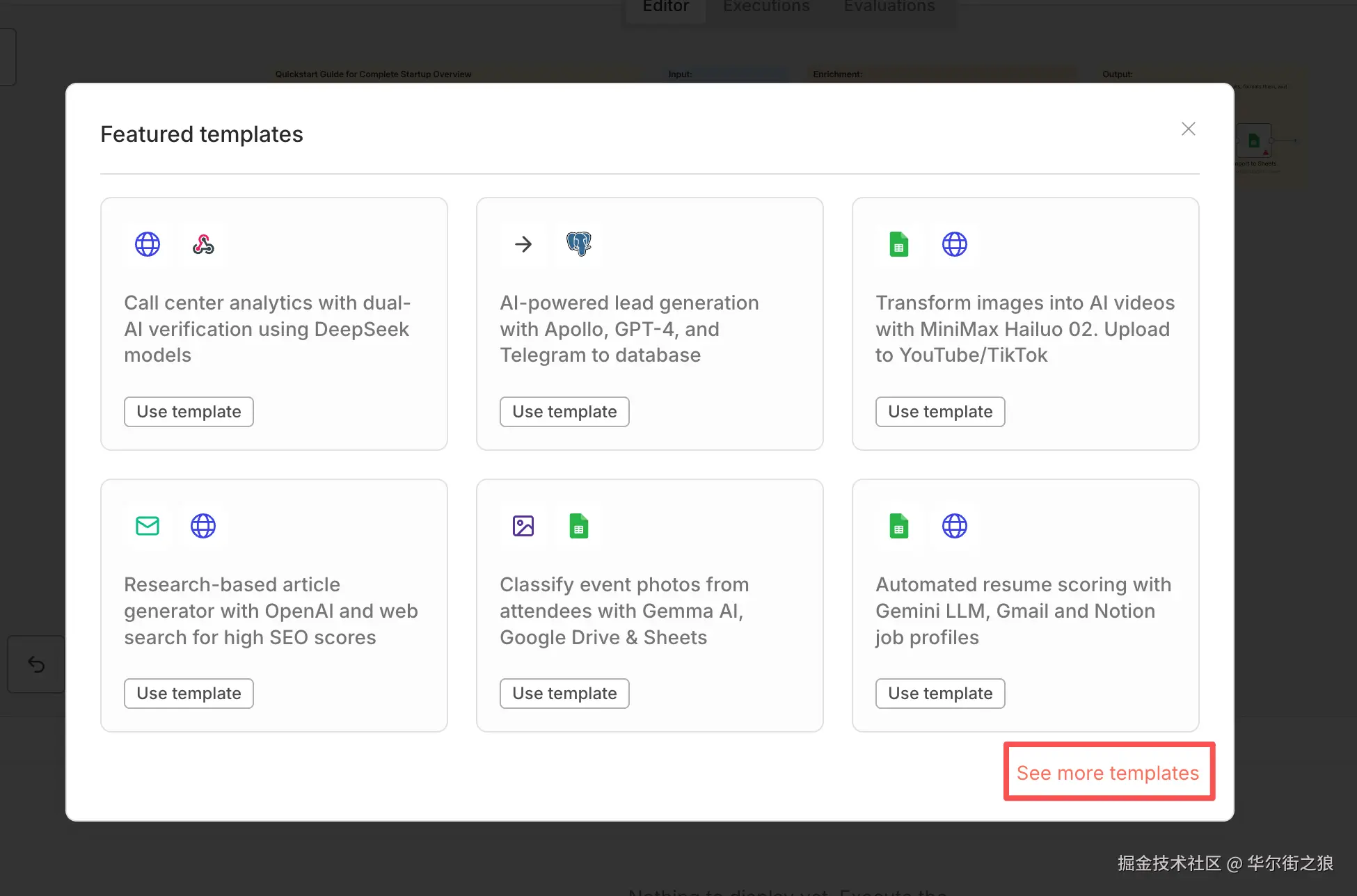Click the undo arrow icon at left edge

tap(36, 664)
